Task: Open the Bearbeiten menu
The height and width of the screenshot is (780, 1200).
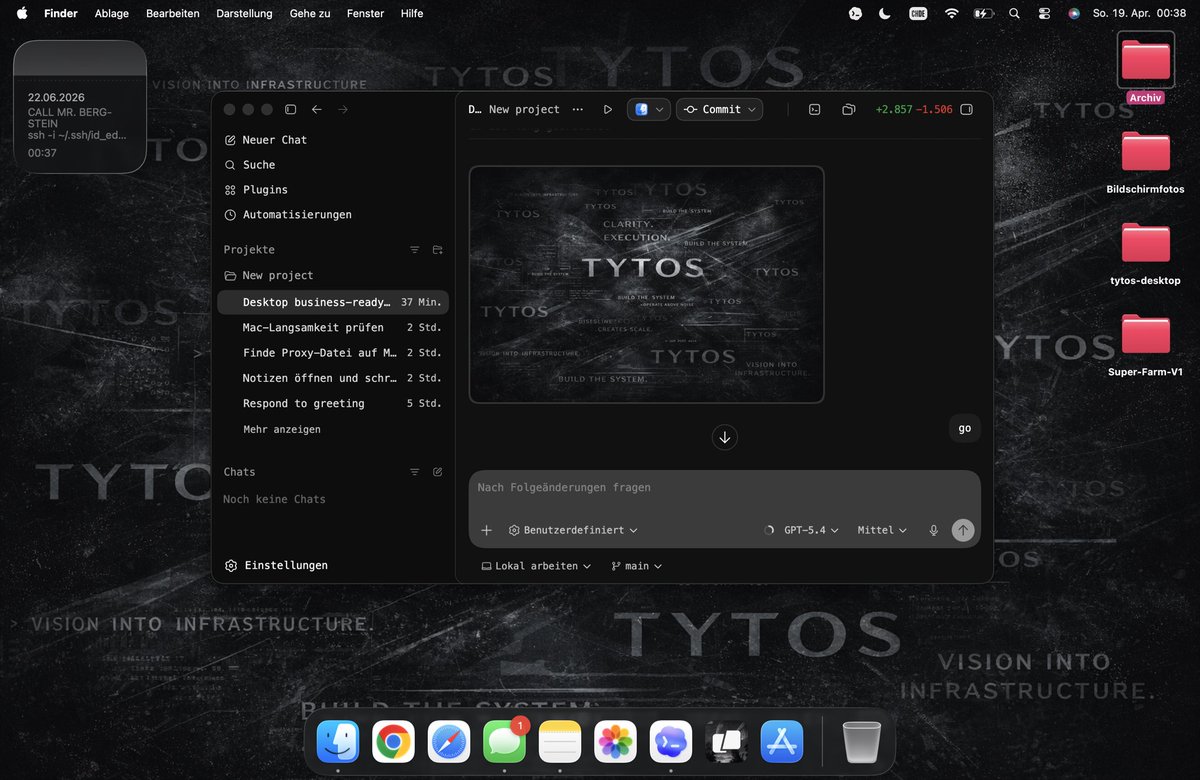Action: click(x=172, y=14)
